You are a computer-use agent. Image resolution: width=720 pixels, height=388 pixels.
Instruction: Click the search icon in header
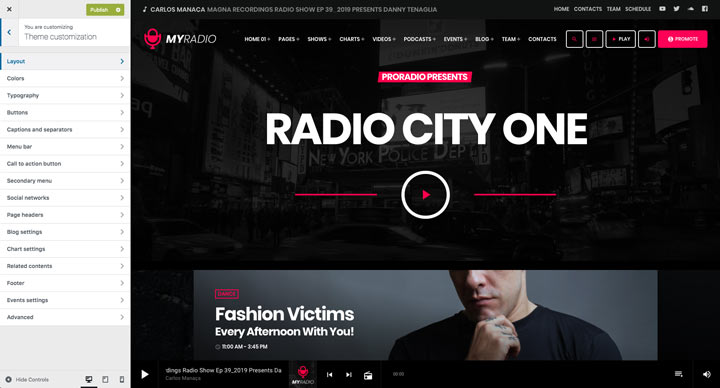[x=574, y=39]
